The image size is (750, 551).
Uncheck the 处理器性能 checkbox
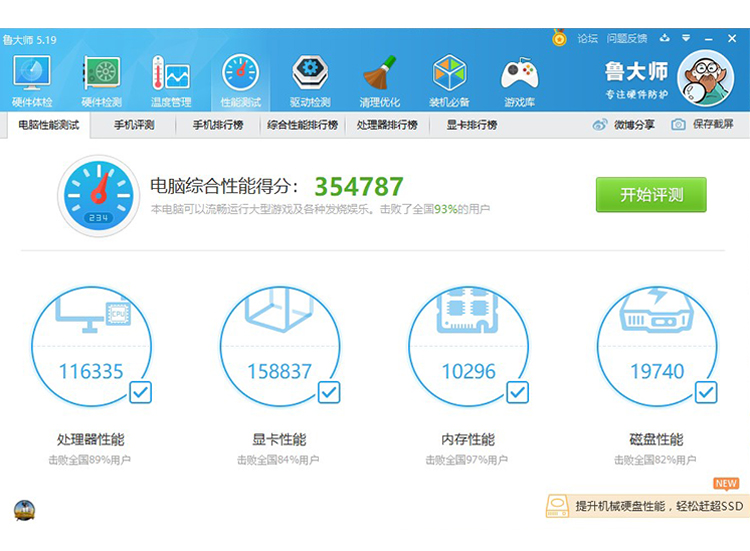(141, 392)
